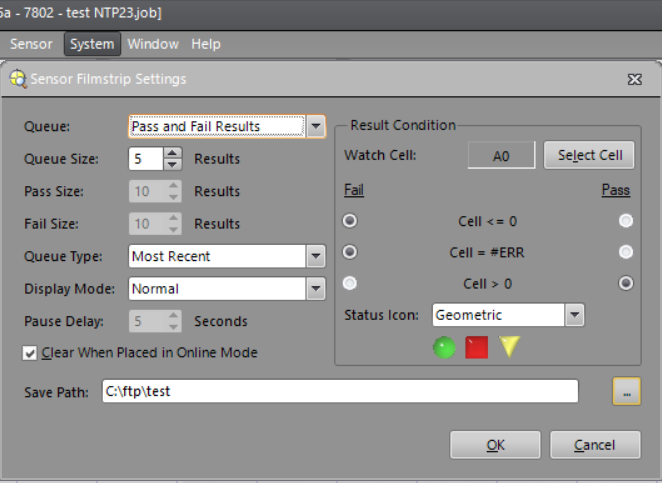Open the Queue dropdown list
Screen dimensions: 662x483
pos(315,126)
